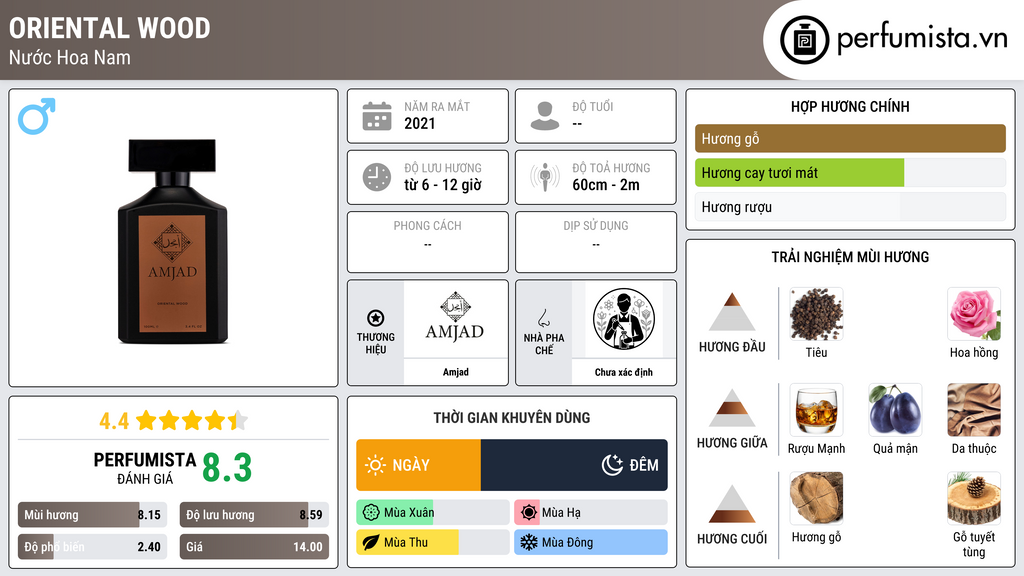Viewport: 1024px width, 576px height.
Task: Click the orange Ngày daytime segment
Action: click(419, 465)
